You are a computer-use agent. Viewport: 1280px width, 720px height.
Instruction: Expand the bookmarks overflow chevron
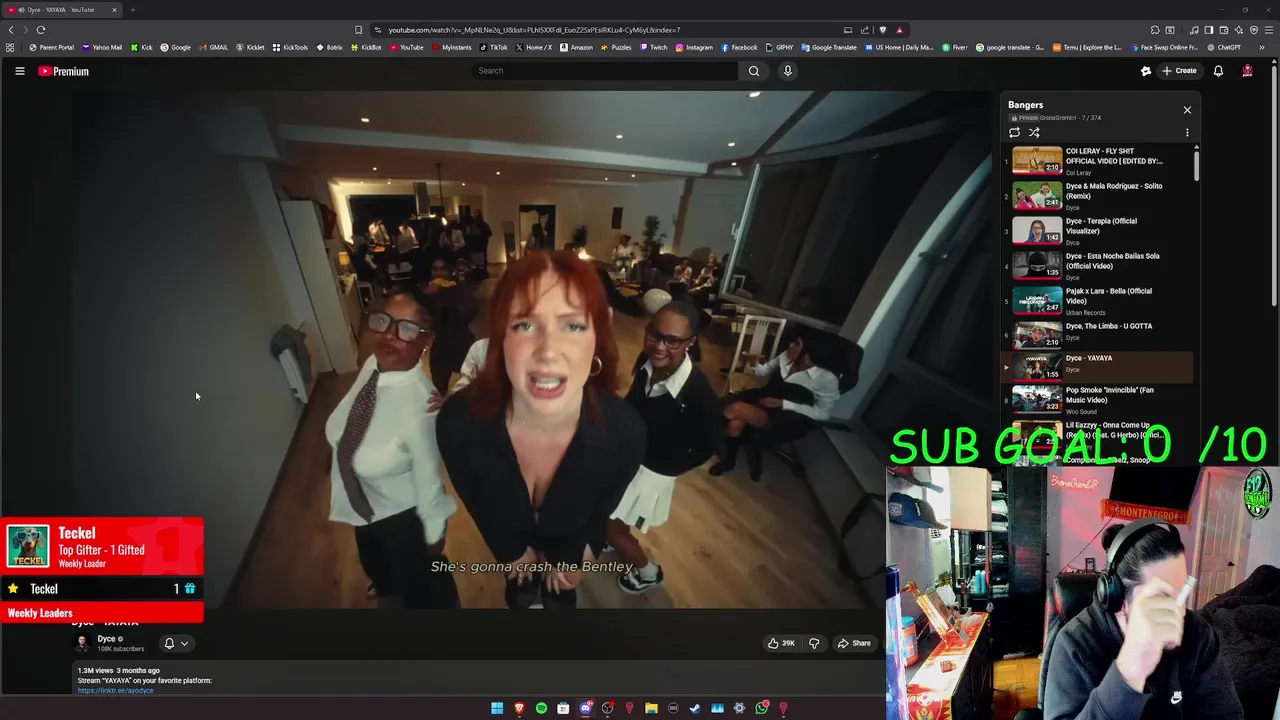point(1261,47)
